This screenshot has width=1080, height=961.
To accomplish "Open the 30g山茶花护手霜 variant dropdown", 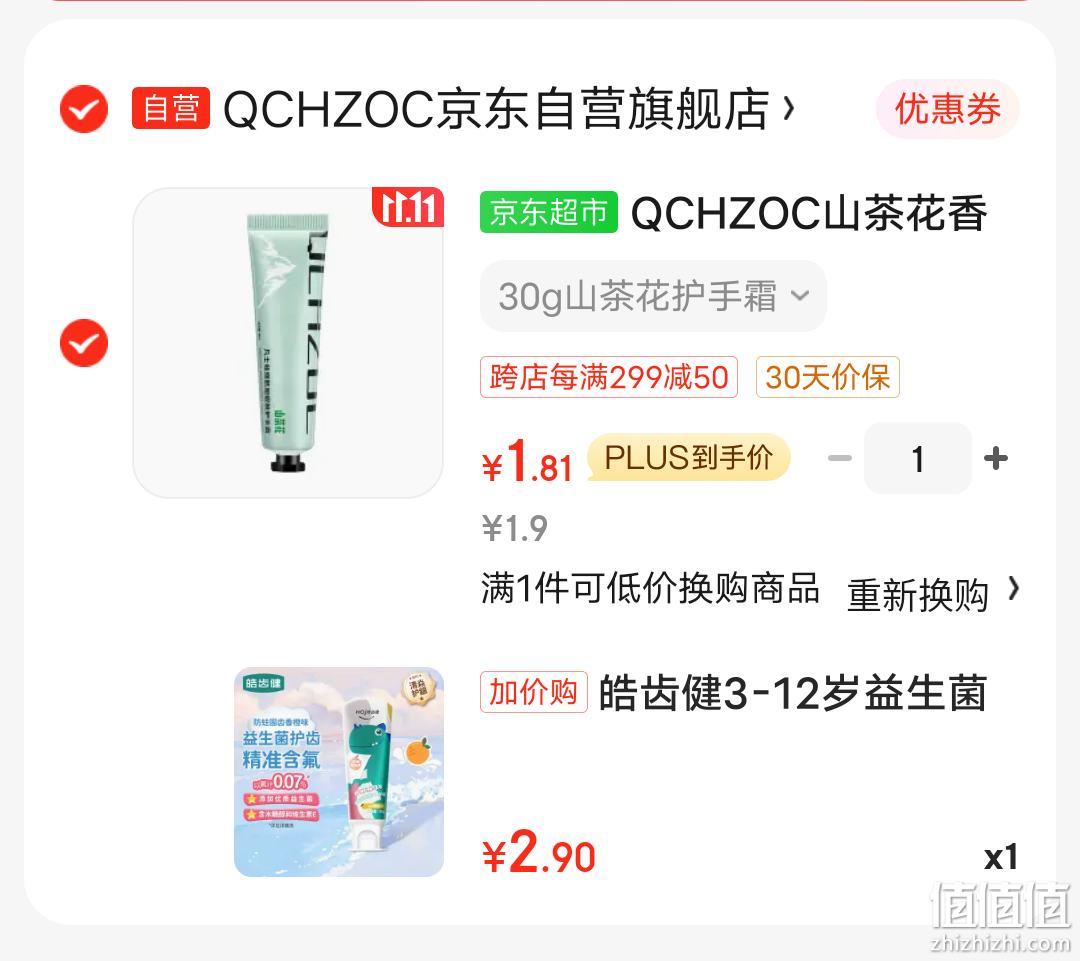I will (653, 296).
